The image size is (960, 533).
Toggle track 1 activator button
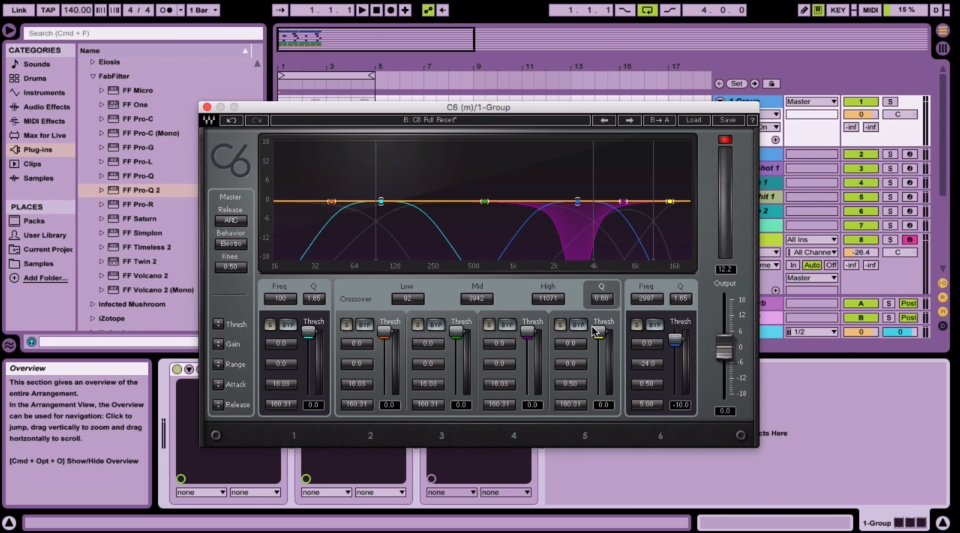coord(860,102)
